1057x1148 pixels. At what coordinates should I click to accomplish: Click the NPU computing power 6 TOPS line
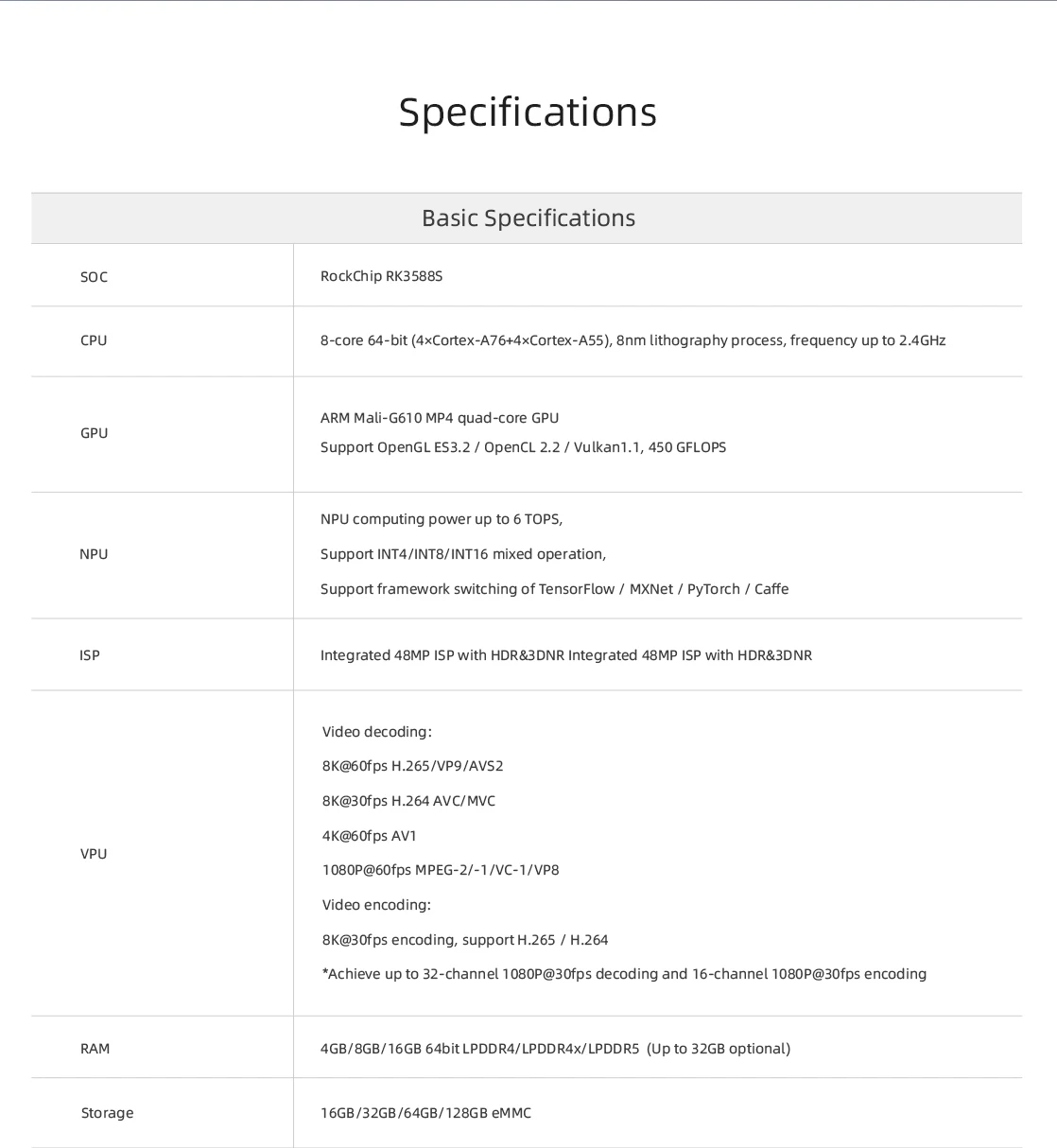(442, 519)
